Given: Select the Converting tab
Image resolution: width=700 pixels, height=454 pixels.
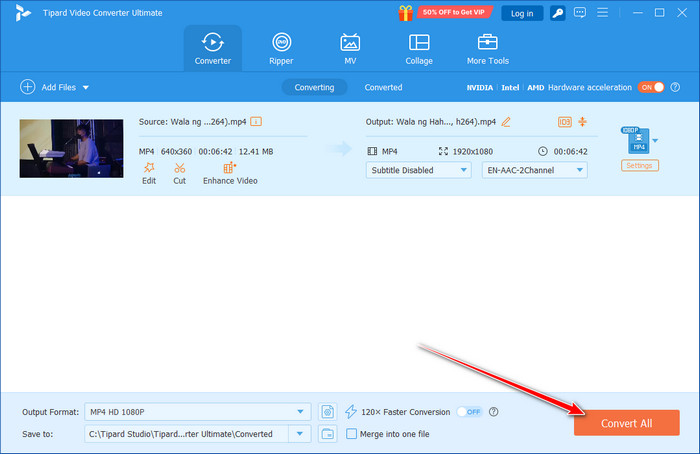Looking at the screenshot, I should coord(314,87).
